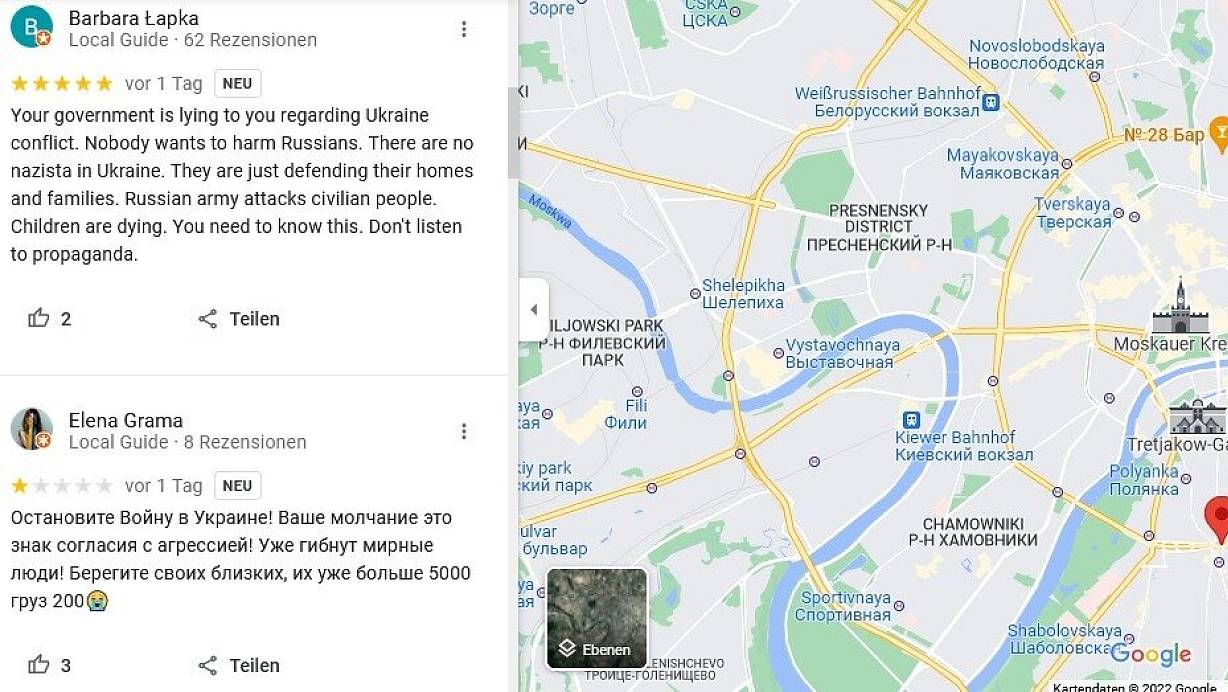Open Elena Grama's profile name link
The width and height of the screenshot is (1228, 692).
pyautogui.click(x=125, y=420)
